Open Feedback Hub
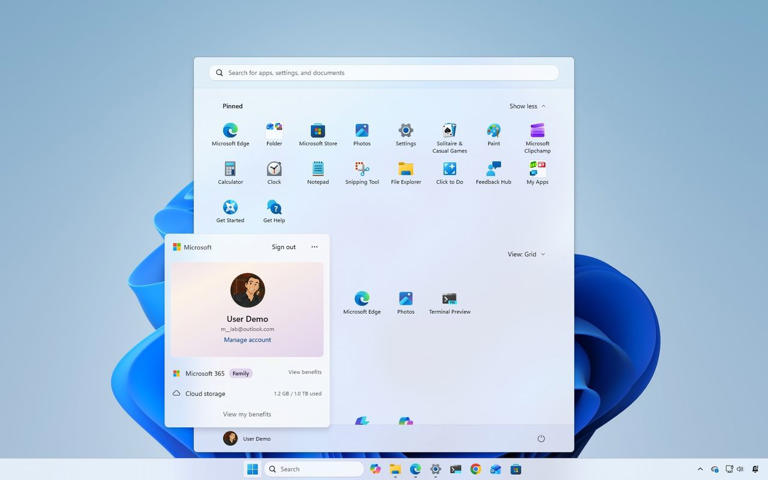 tap(494, 172)
